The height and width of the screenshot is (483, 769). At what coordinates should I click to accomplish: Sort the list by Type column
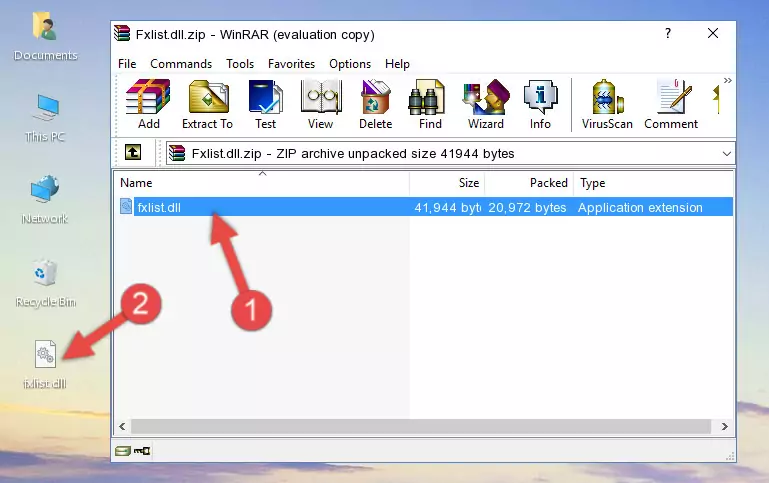click(x=653, y=183)
